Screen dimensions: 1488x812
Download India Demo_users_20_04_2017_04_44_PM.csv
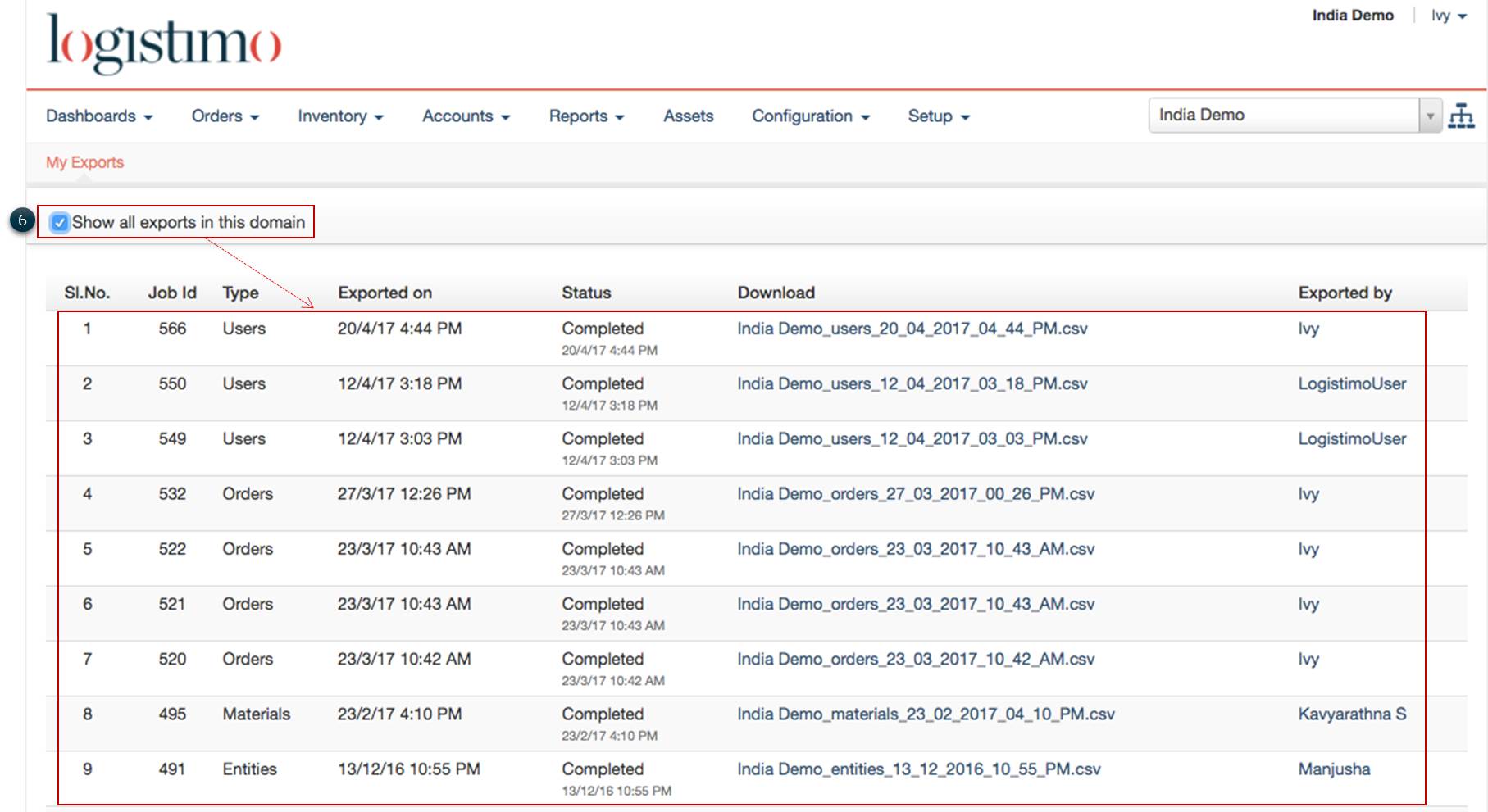(912, 329)
